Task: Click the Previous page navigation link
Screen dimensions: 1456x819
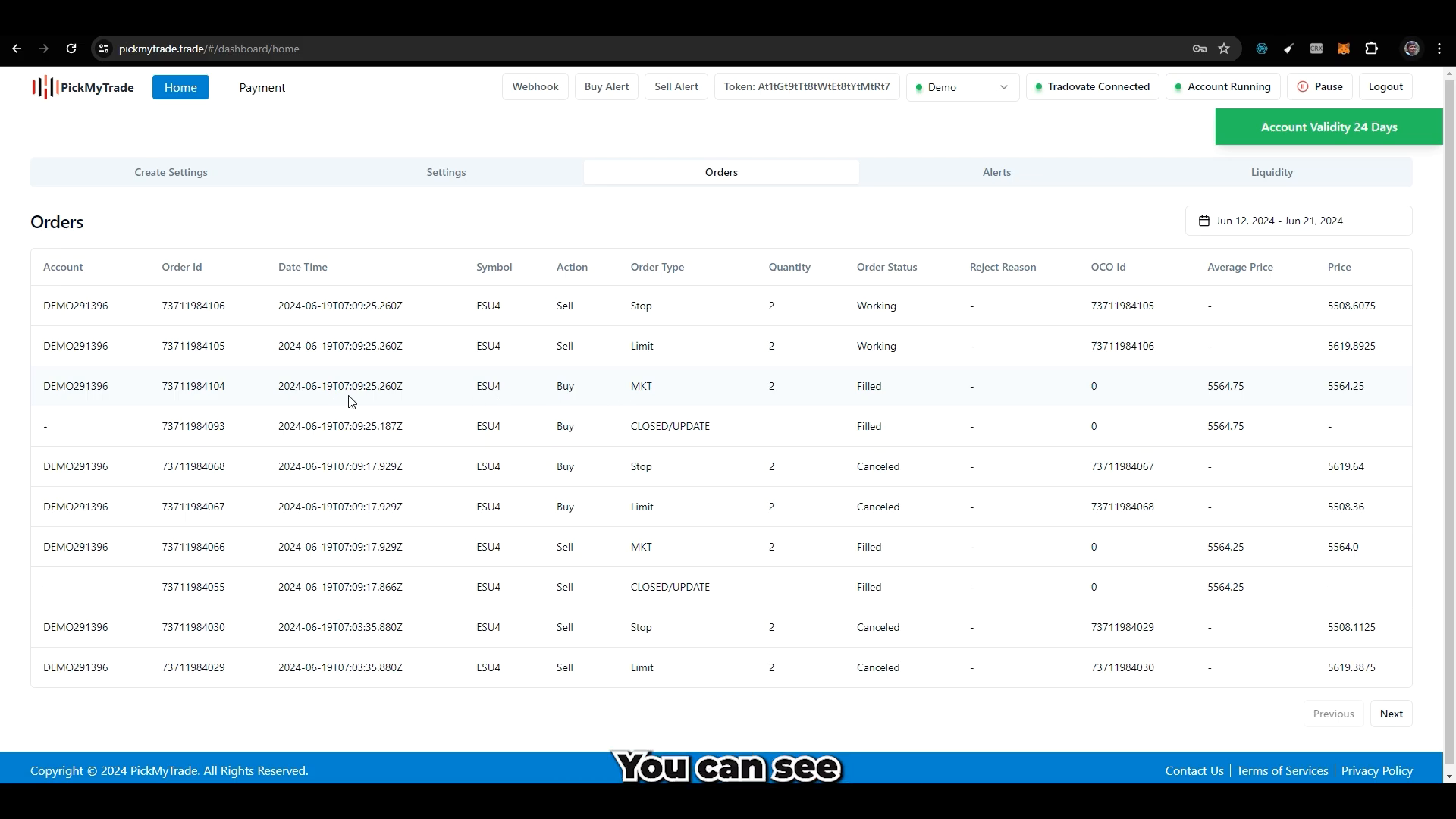Action: pyautogui.click(x=1334, y=713)
